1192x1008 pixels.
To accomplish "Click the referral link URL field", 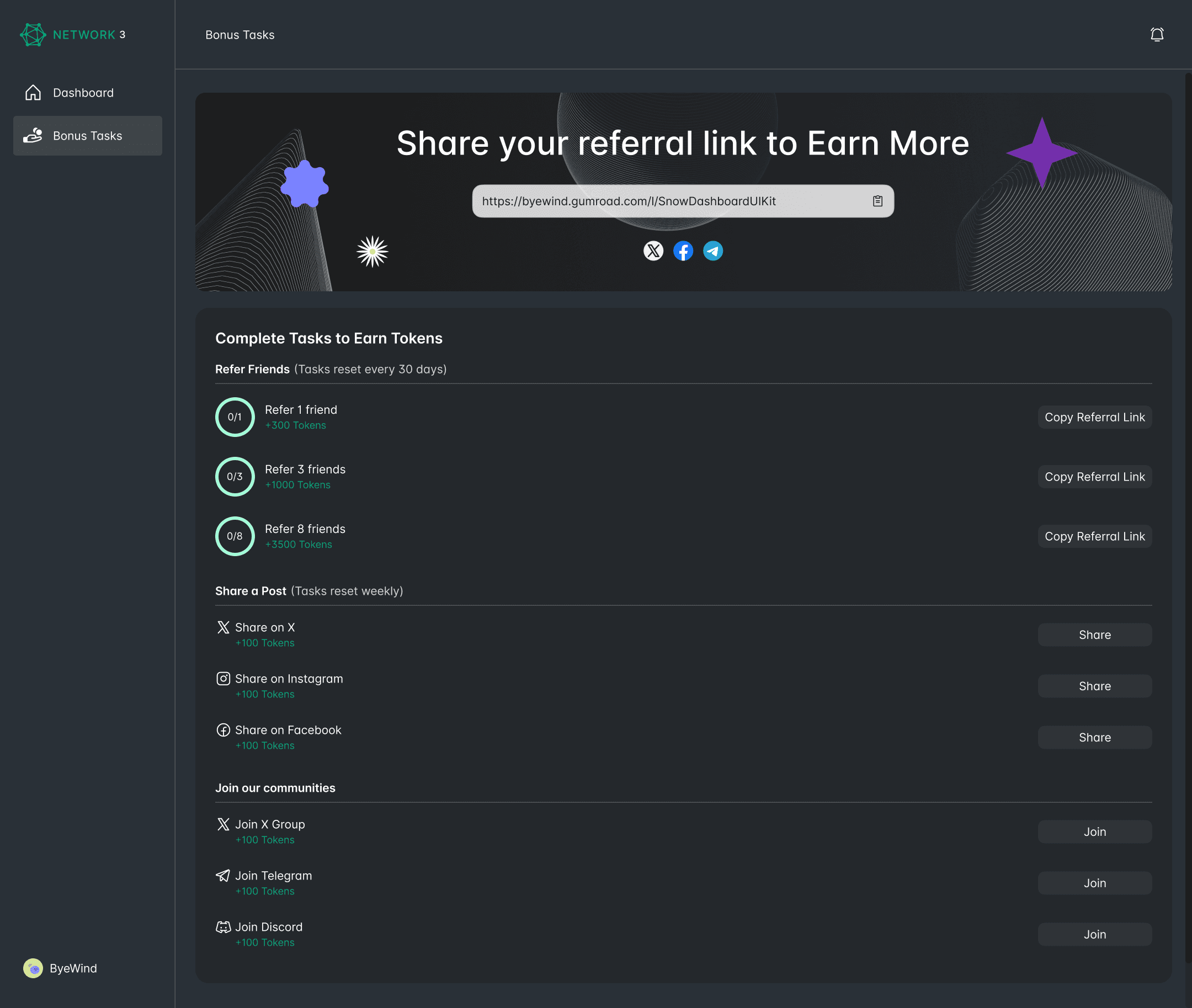I will click(629, 201).
